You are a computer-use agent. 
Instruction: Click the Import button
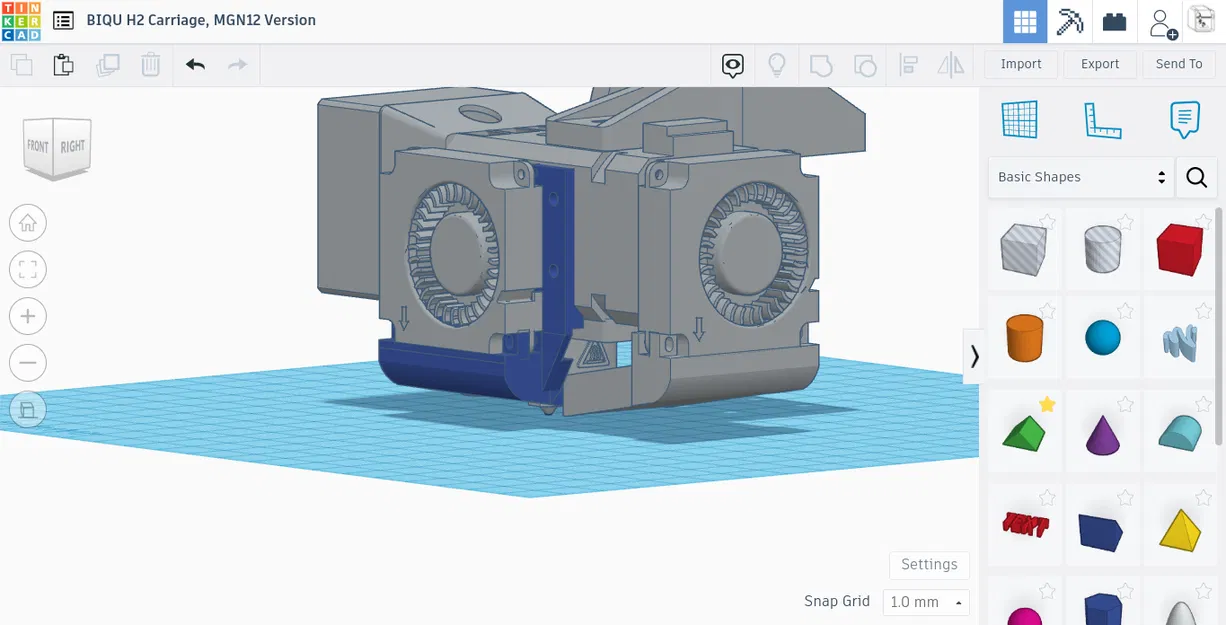tap(1021, 64)
